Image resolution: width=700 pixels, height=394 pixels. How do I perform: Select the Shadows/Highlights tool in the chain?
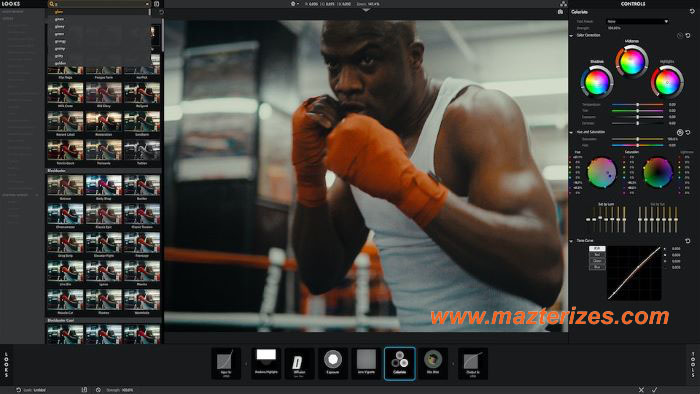tap(266, 363)
